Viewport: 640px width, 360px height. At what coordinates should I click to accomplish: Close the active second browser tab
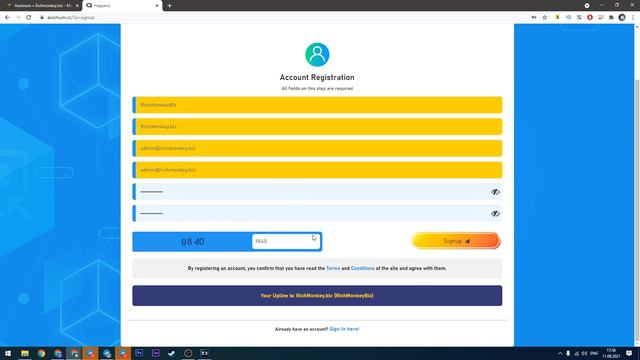(x=157, y=6)
